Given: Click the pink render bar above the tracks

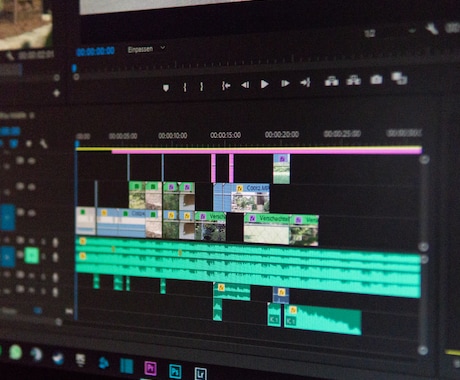Looking at the screenshot, I should [267, 151].
